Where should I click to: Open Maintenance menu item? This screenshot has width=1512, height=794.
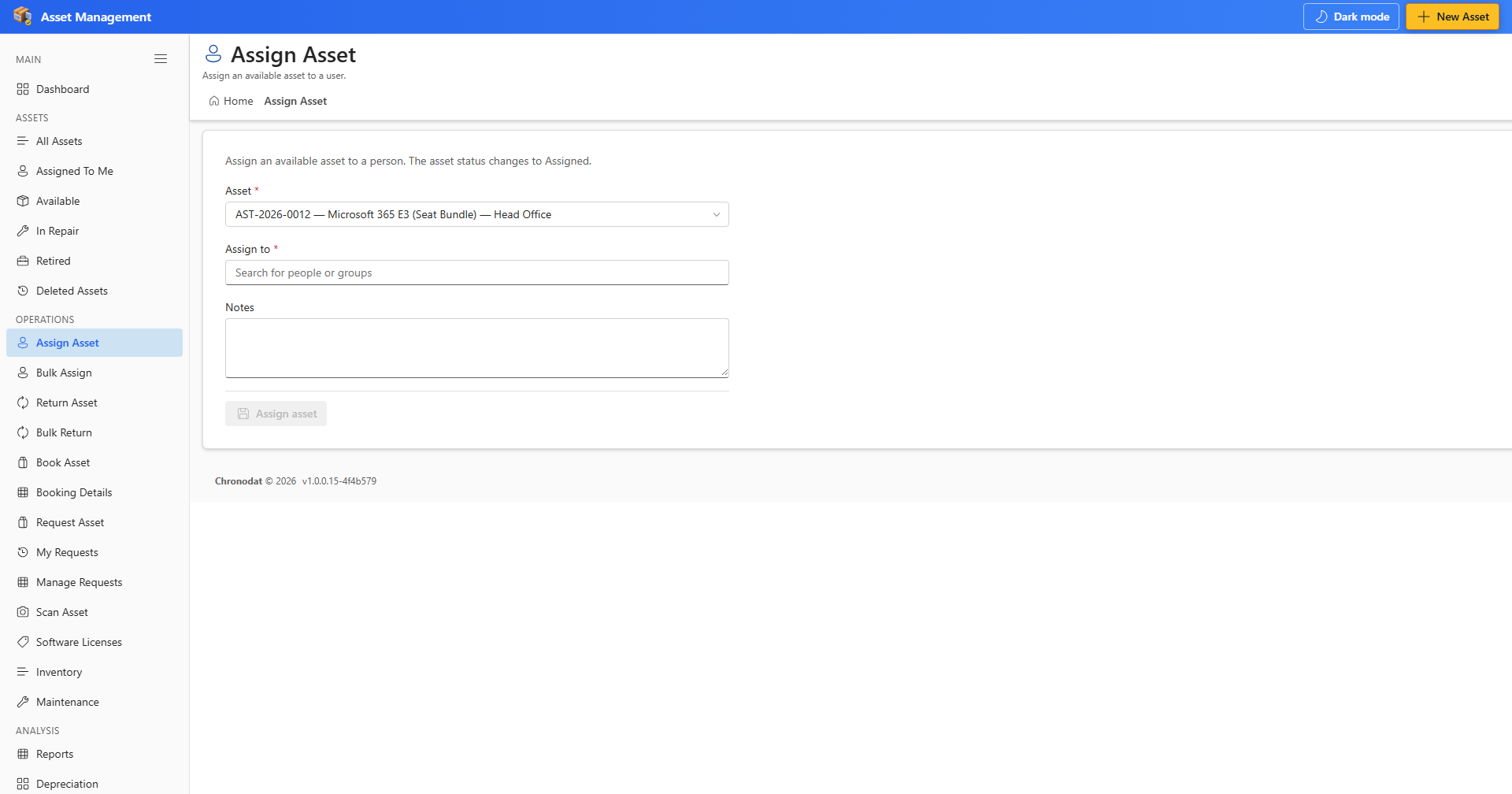(94, 702)
